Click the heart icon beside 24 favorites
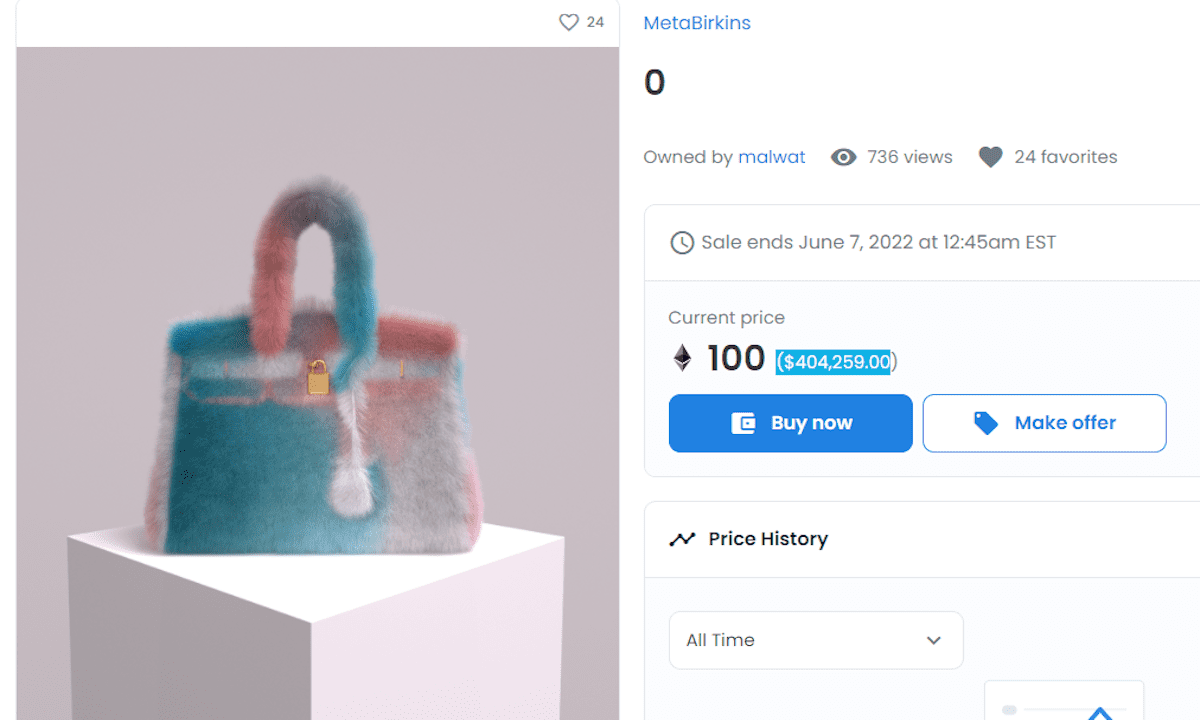 pos(990,156)
